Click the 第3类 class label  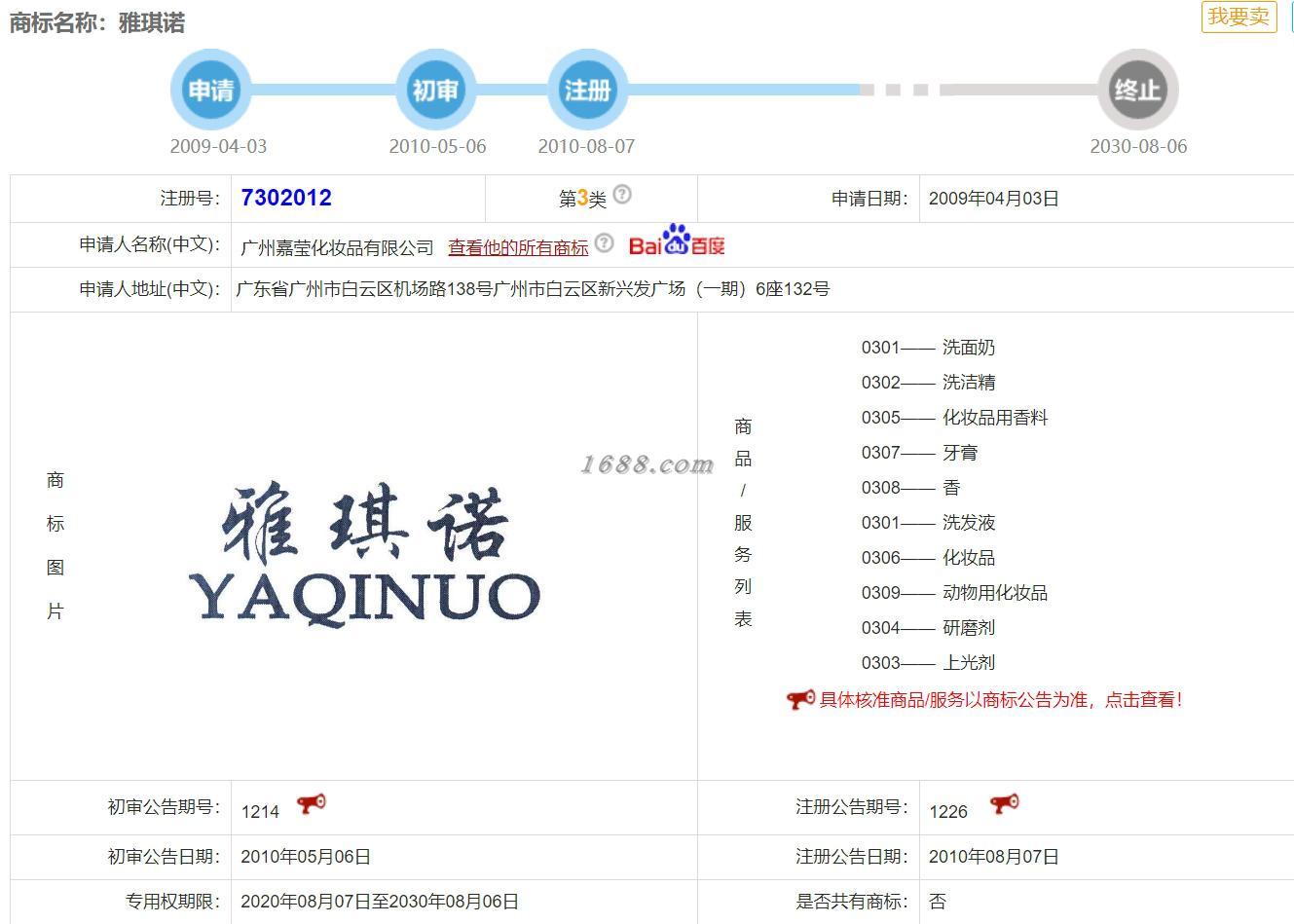(x=582, y=199)
